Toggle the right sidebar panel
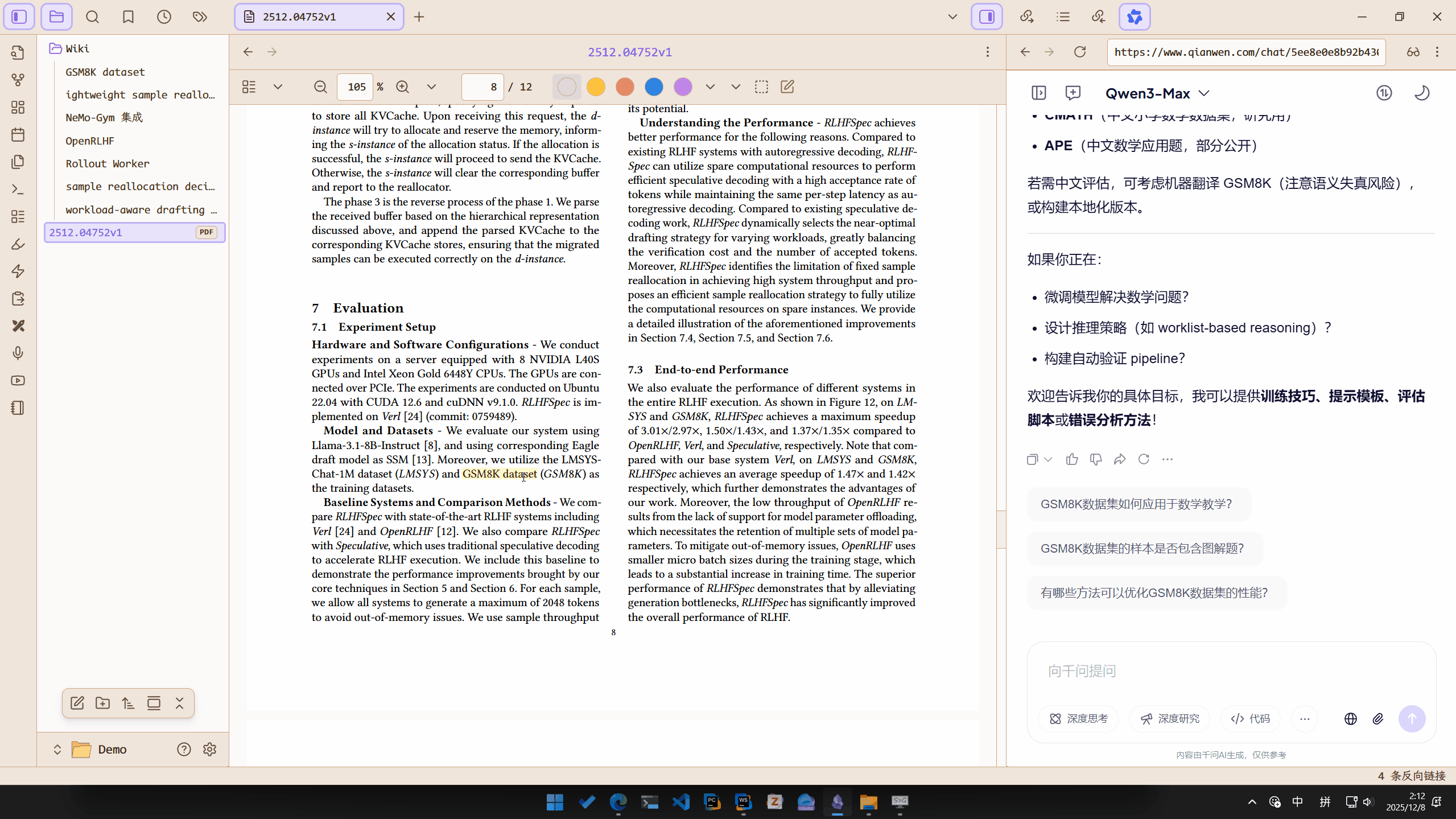Image resolution: width=1456 pixels, height=819 pixels. 987,17
